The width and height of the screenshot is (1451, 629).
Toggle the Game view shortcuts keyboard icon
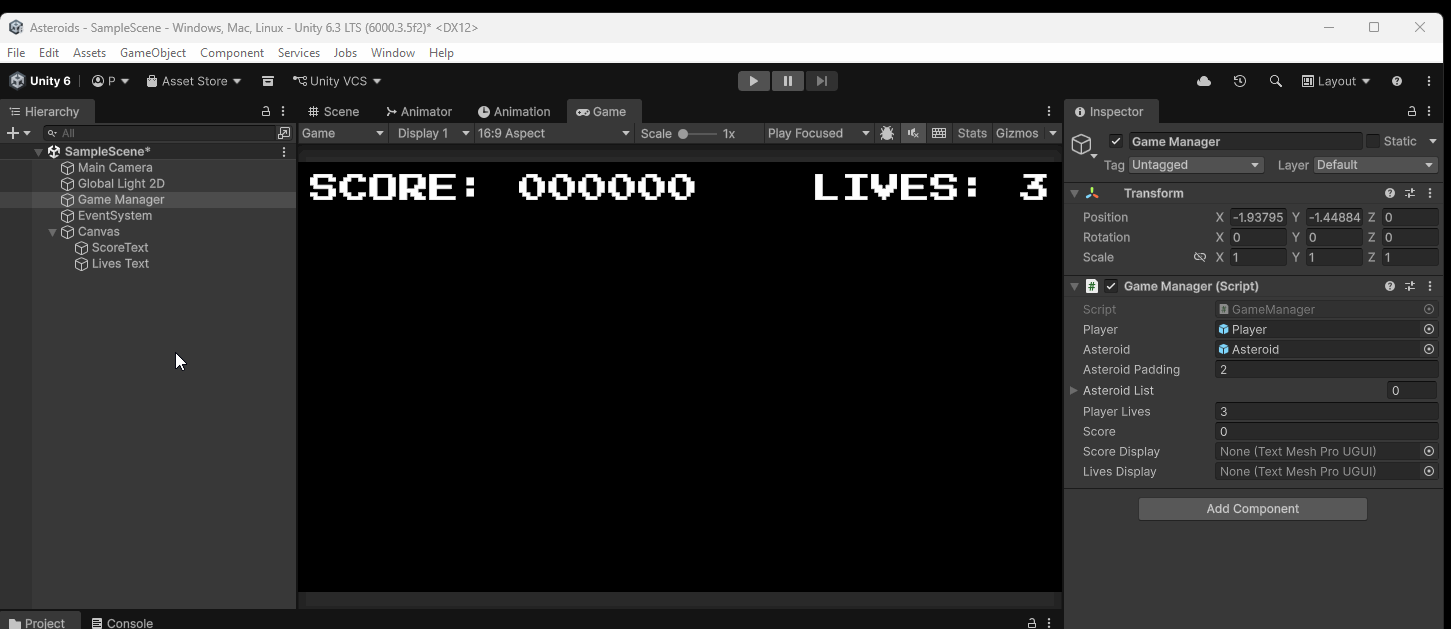[x=939, y=133]
